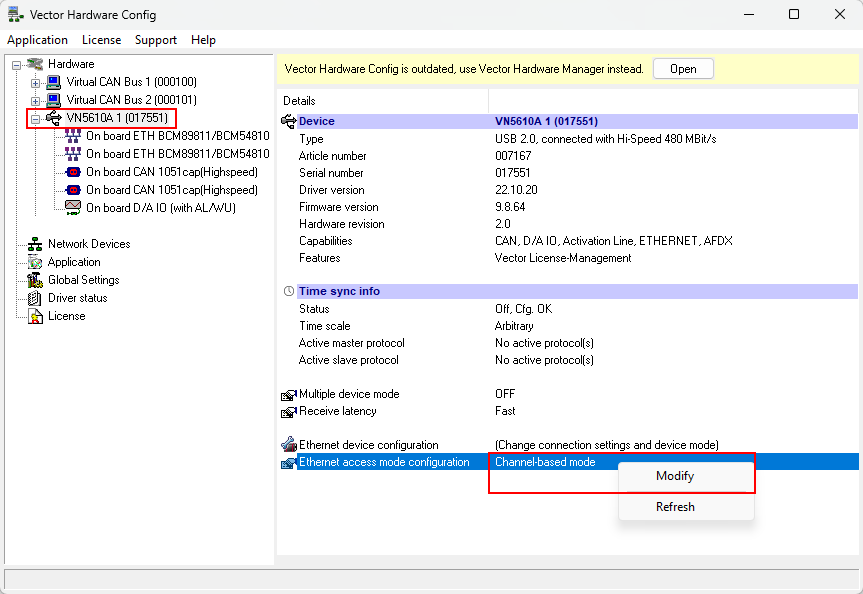The image size is (863, 594).
Task: Select VN5610A 1 (017551) tree item
Action: [117, 118]
